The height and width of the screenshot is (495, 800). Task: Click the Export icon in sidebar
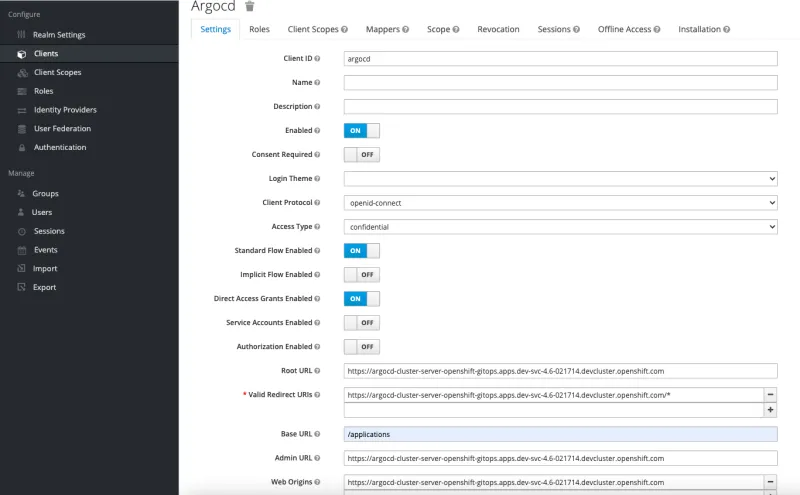click(21, 287)
